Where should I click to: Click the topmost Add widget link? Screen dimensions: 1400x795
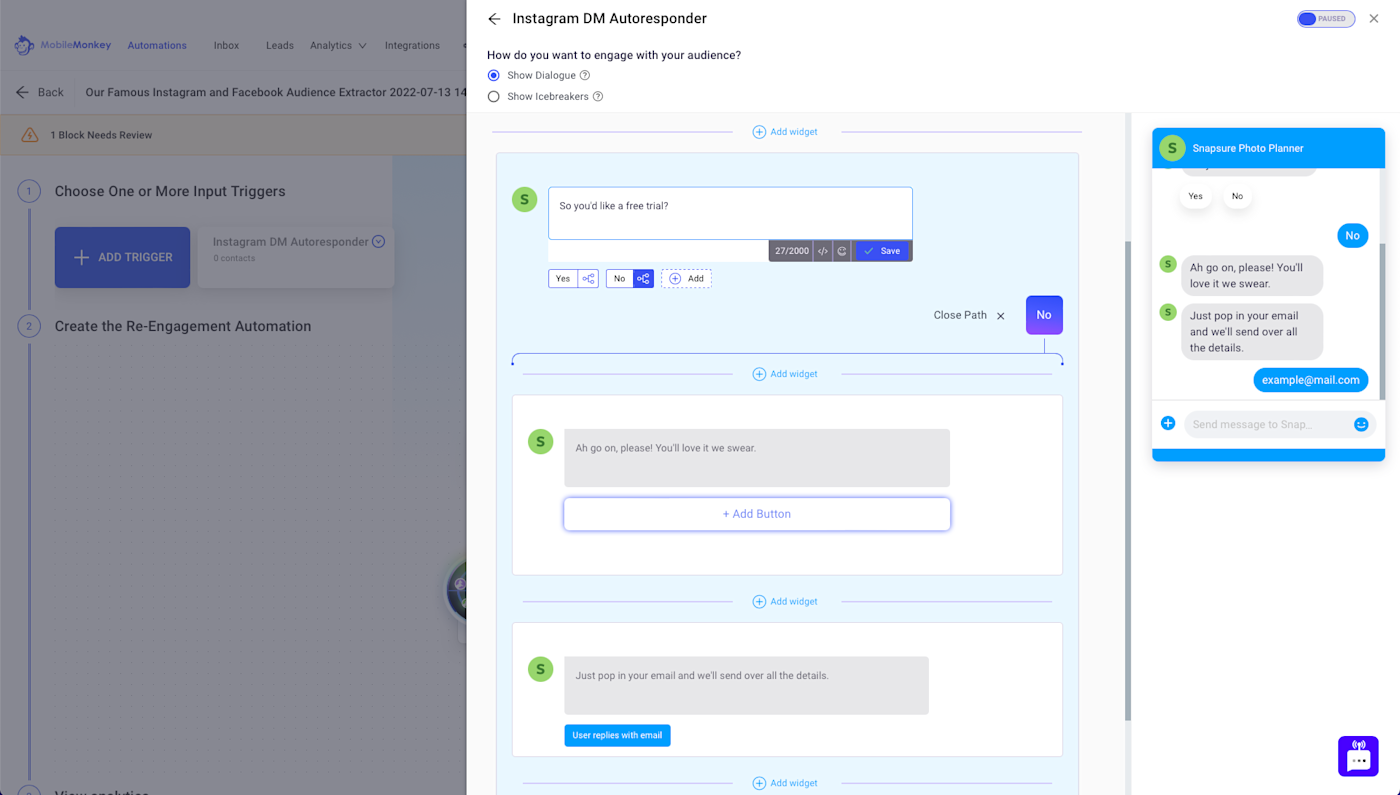tap(785, 132)
